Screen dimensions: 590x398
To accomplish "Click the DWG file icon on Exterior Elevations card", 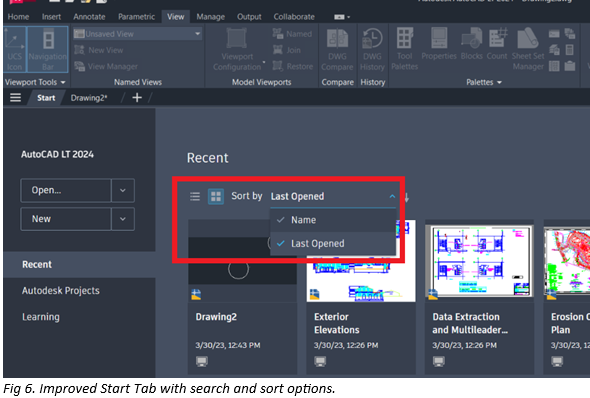I will (315, 294).
